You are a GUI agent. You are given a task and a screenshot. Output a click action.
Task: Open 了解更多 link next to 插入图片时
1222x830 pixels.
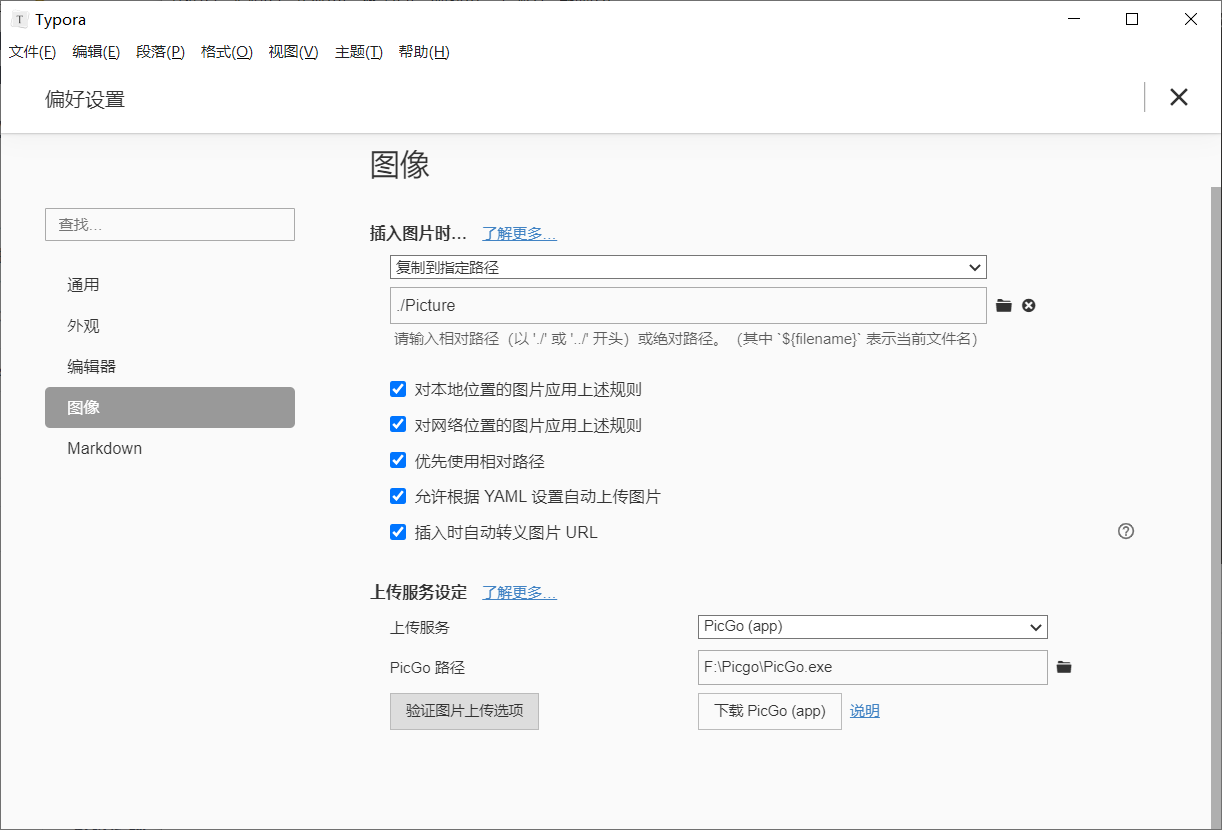tap(519, 233)
